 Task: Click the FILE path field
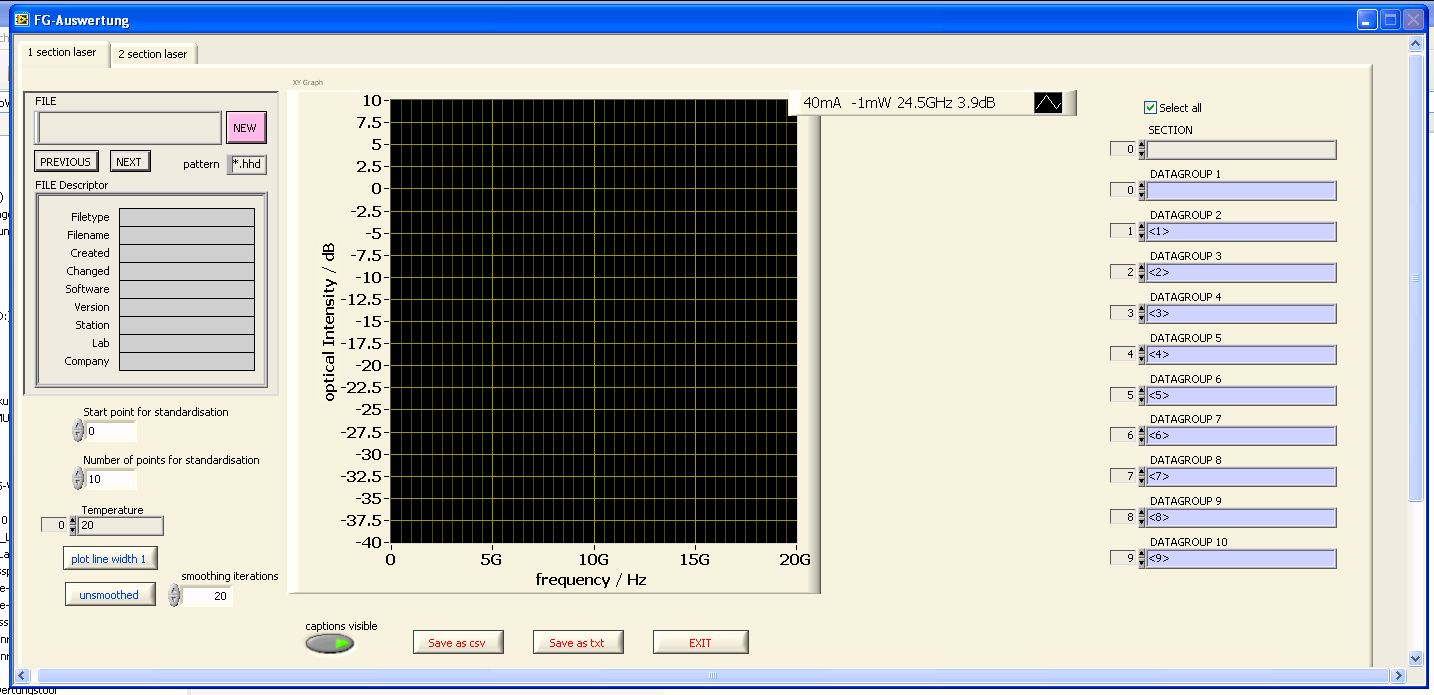coord(129,128)
